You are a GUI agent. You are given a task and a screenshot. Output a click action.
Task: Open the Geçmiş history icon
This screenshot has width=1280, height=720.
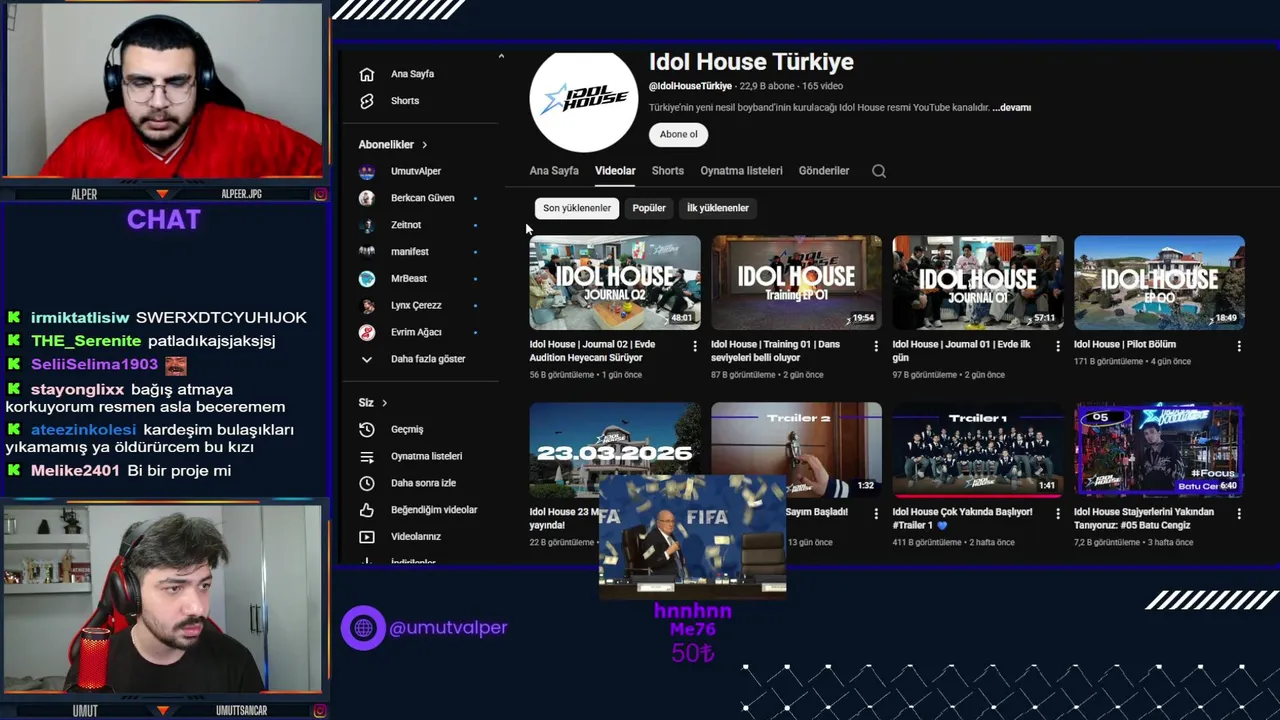click(367, 429)
